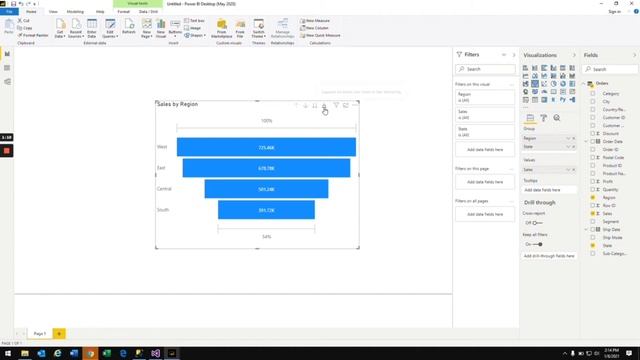Image resolution: width=640 pixels, height=360 pixels.
Task: Check the Category field checkbox
Action: 593,93
